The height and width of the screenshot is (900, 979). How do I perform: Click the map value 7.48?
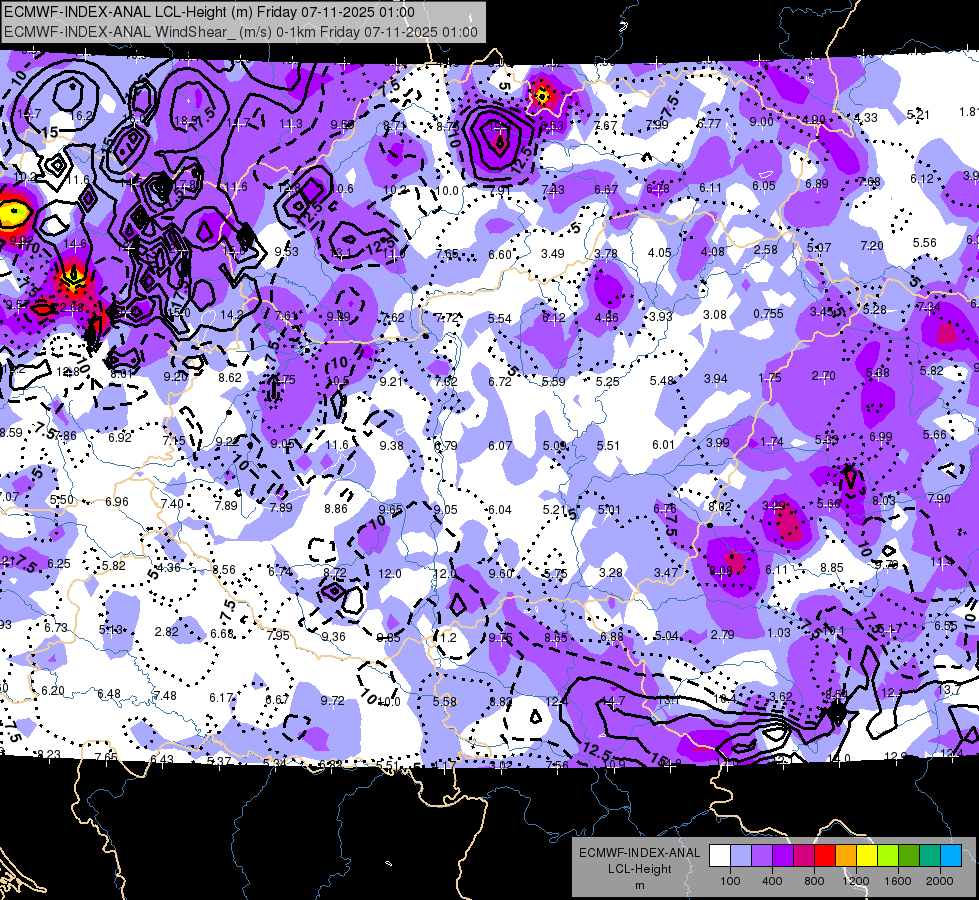(x=165, y=696)
